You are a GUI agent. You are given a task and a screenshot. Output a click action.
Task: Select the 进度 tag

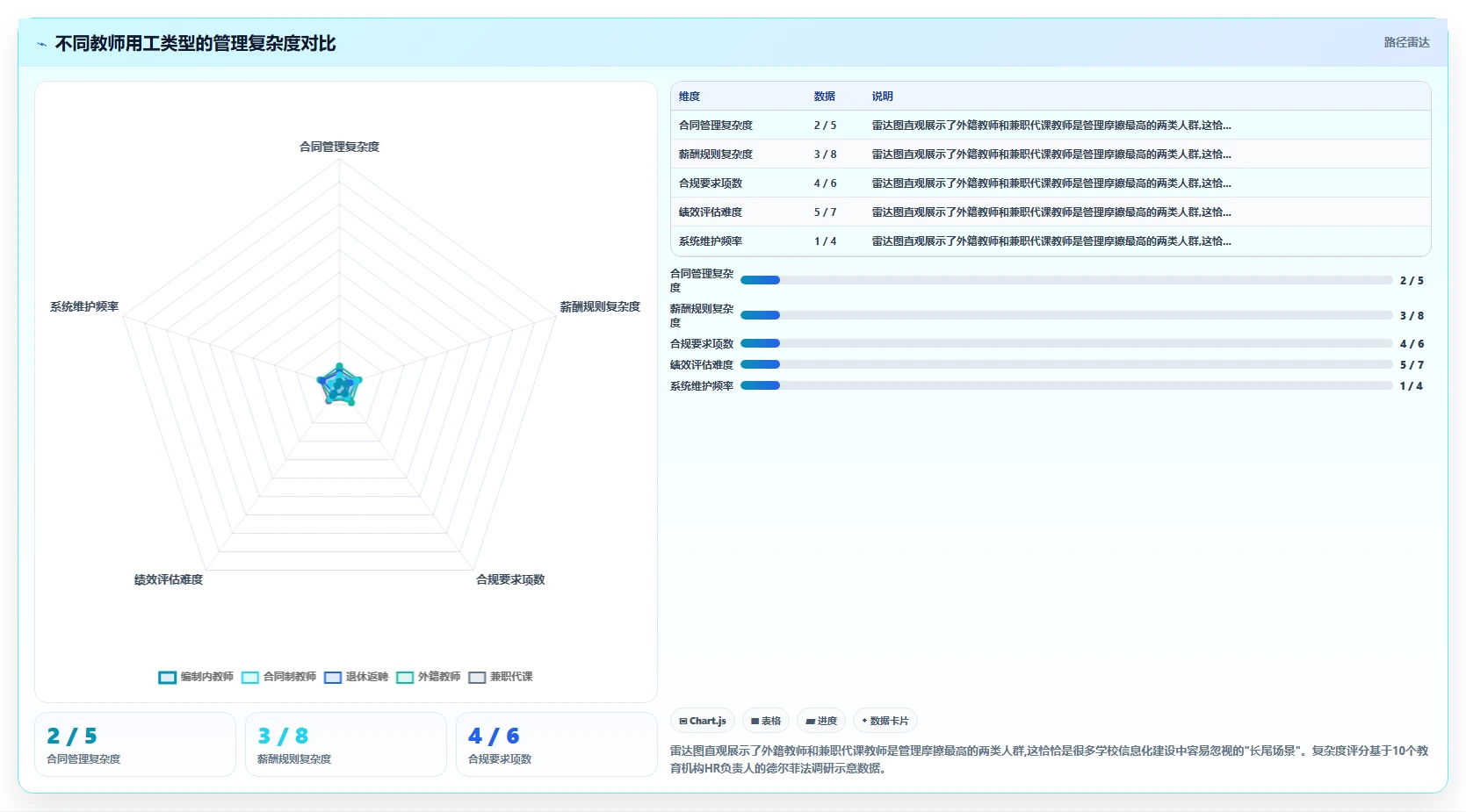821,721
